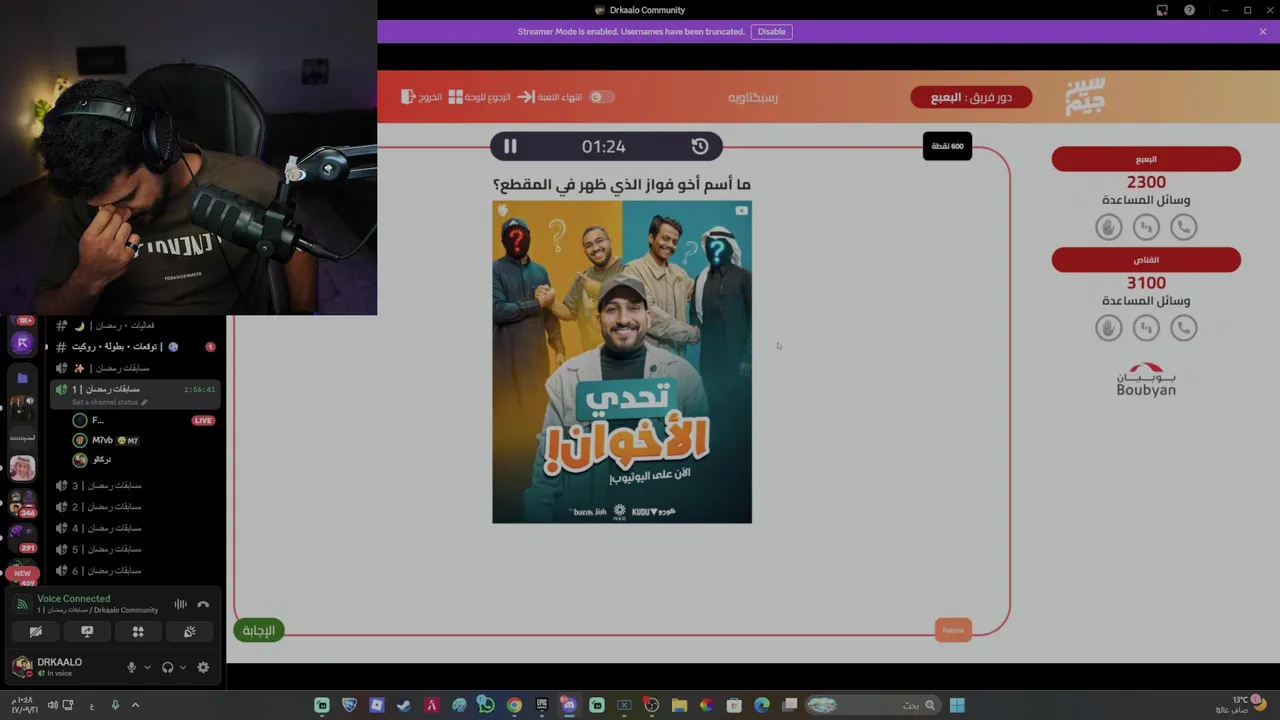Click the 600 نقطة points badge
The width and height of the screenshot is (1280, 720).
tap(947, 146)
